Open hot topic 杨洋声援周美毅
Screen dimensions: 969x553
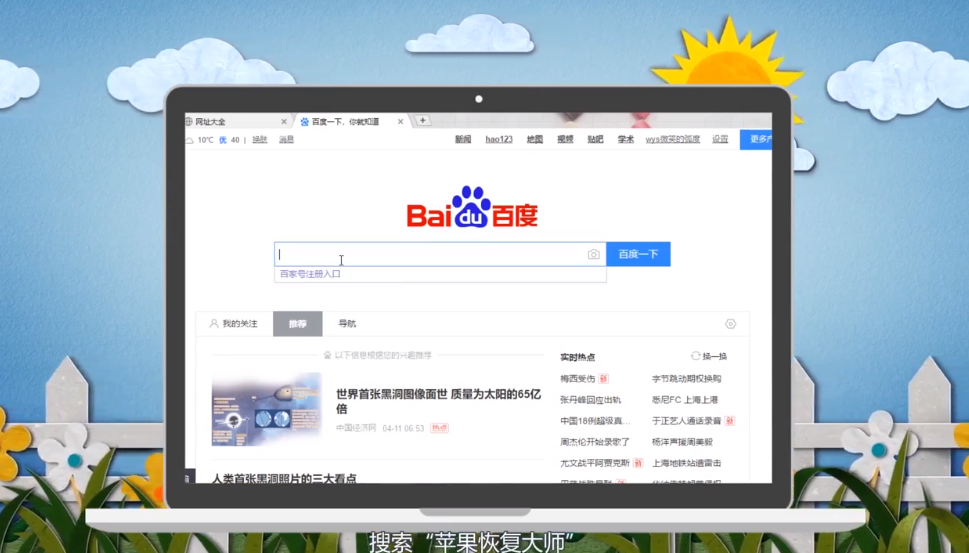click(x=682, y=442)
